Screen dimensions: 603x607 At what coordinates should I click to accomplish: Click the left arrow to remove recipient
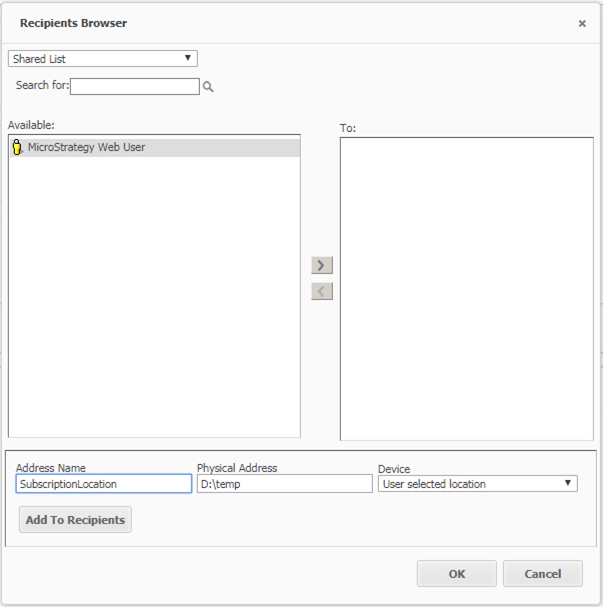[321, 291]
